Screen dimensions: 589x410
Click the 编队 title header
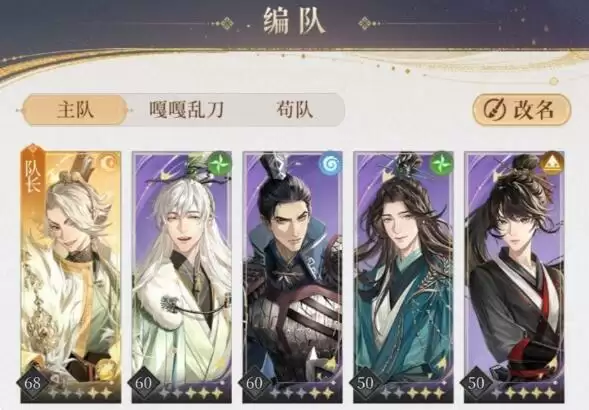[x=294, y=21]
